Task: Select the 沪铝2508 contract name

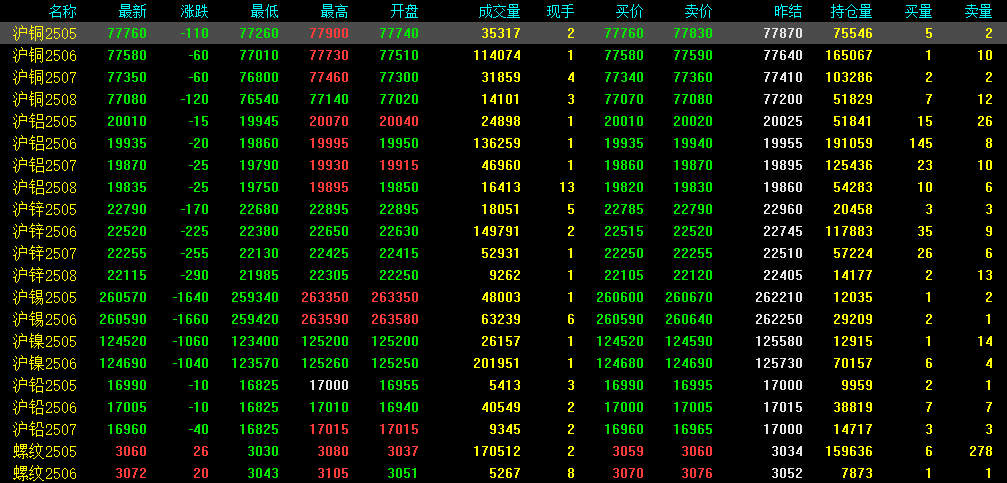Action: click(44, 188)
